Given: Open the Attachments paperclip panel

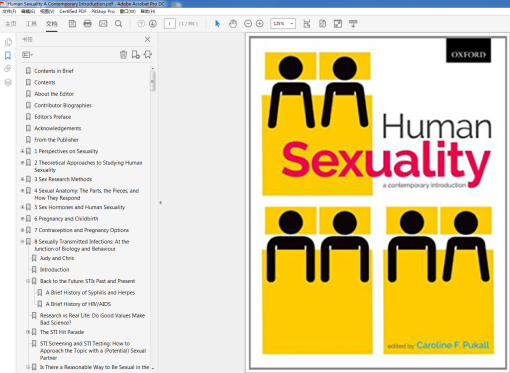Looking at the screenshot, I should click(x=8, y=68).
